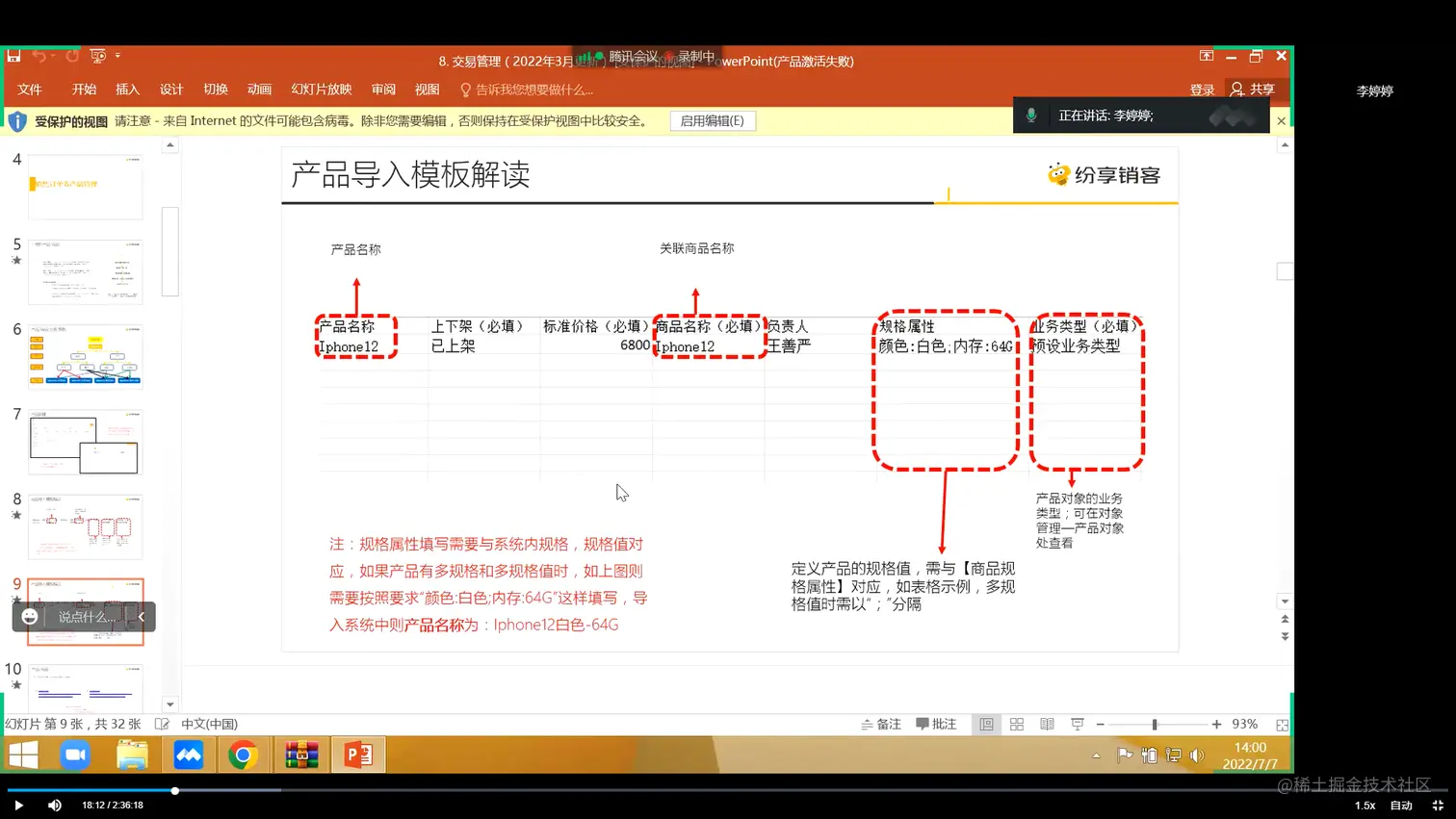This screenshot has width=1456, height=819.
Task: Open the Customize Quick Access Toolbar dropdown
Action: tap(117, 56)
